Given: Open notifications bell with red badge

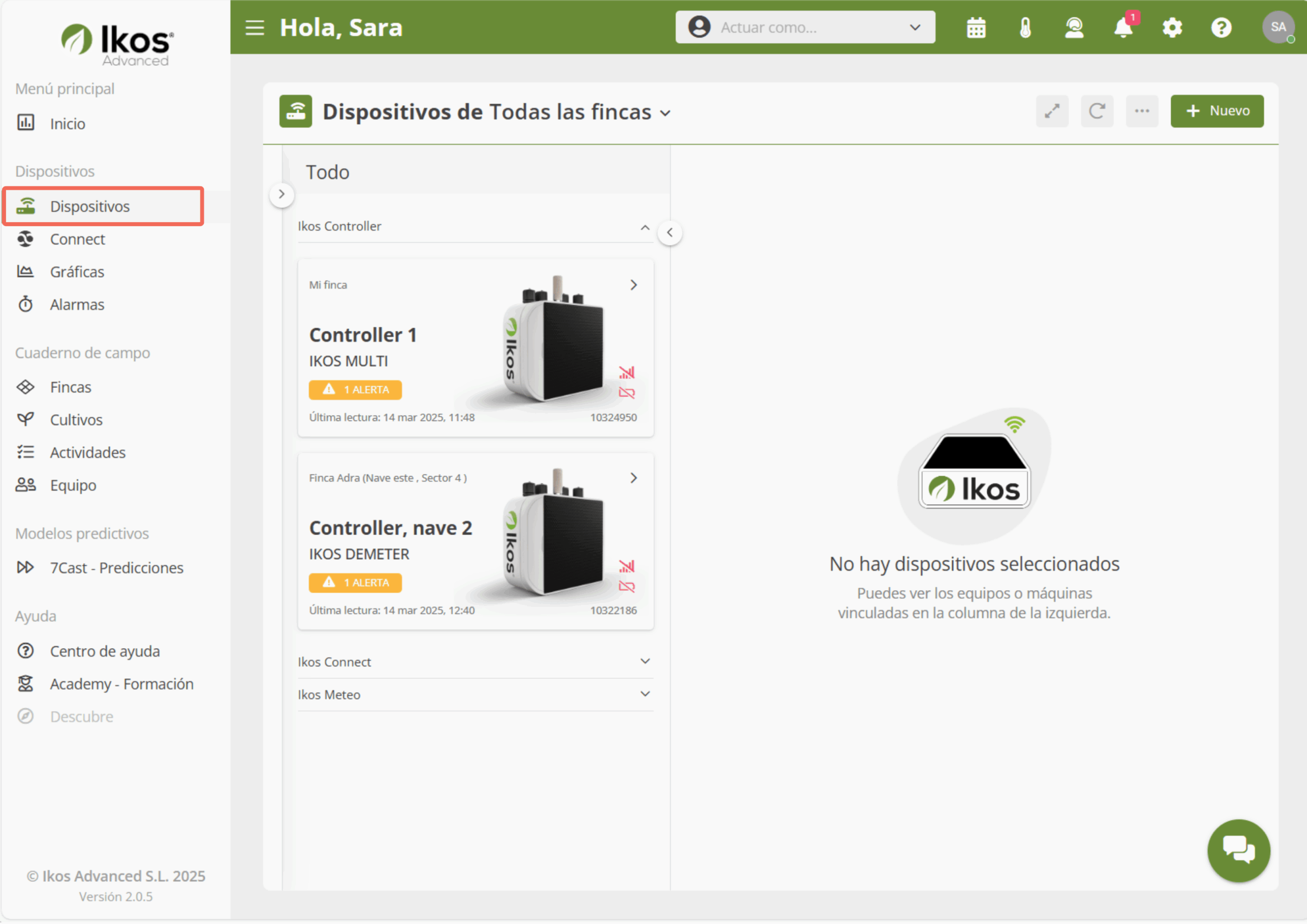Looking at the screenshot, I should pyautogui.click(x=1123, y=28).
